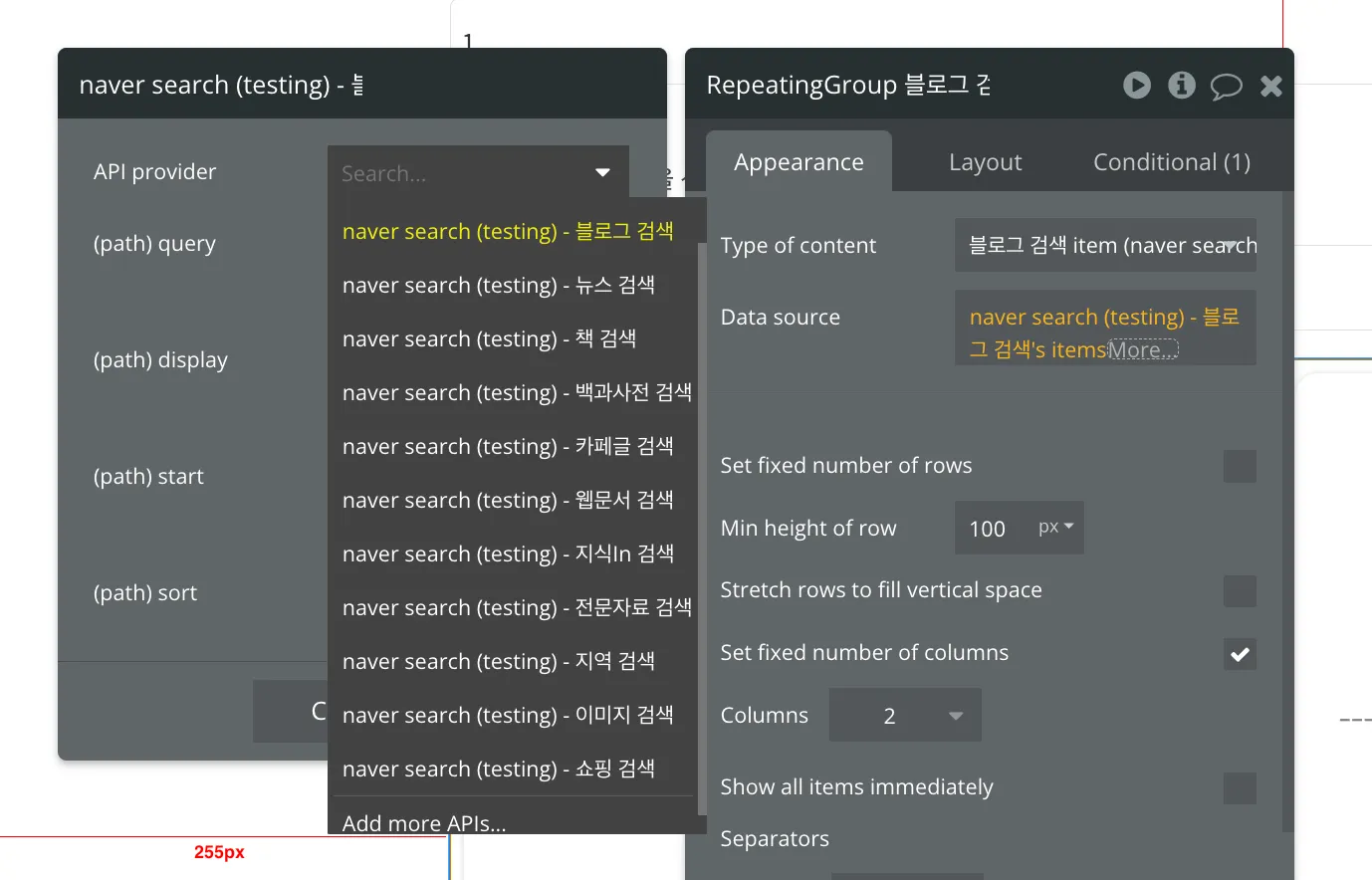Image resolution: width=1372 pixels, height=880 pixels.
Task: Open the API provider search dropdown
Action: pyautogui.click(x=478, y=173)
